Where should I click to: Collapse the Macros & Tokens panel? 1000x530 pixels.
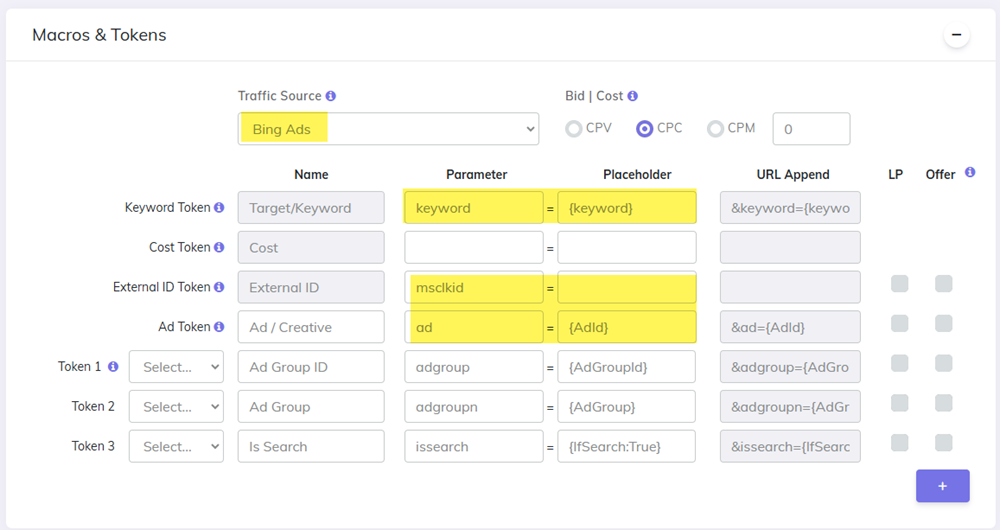tap(957, 34)
